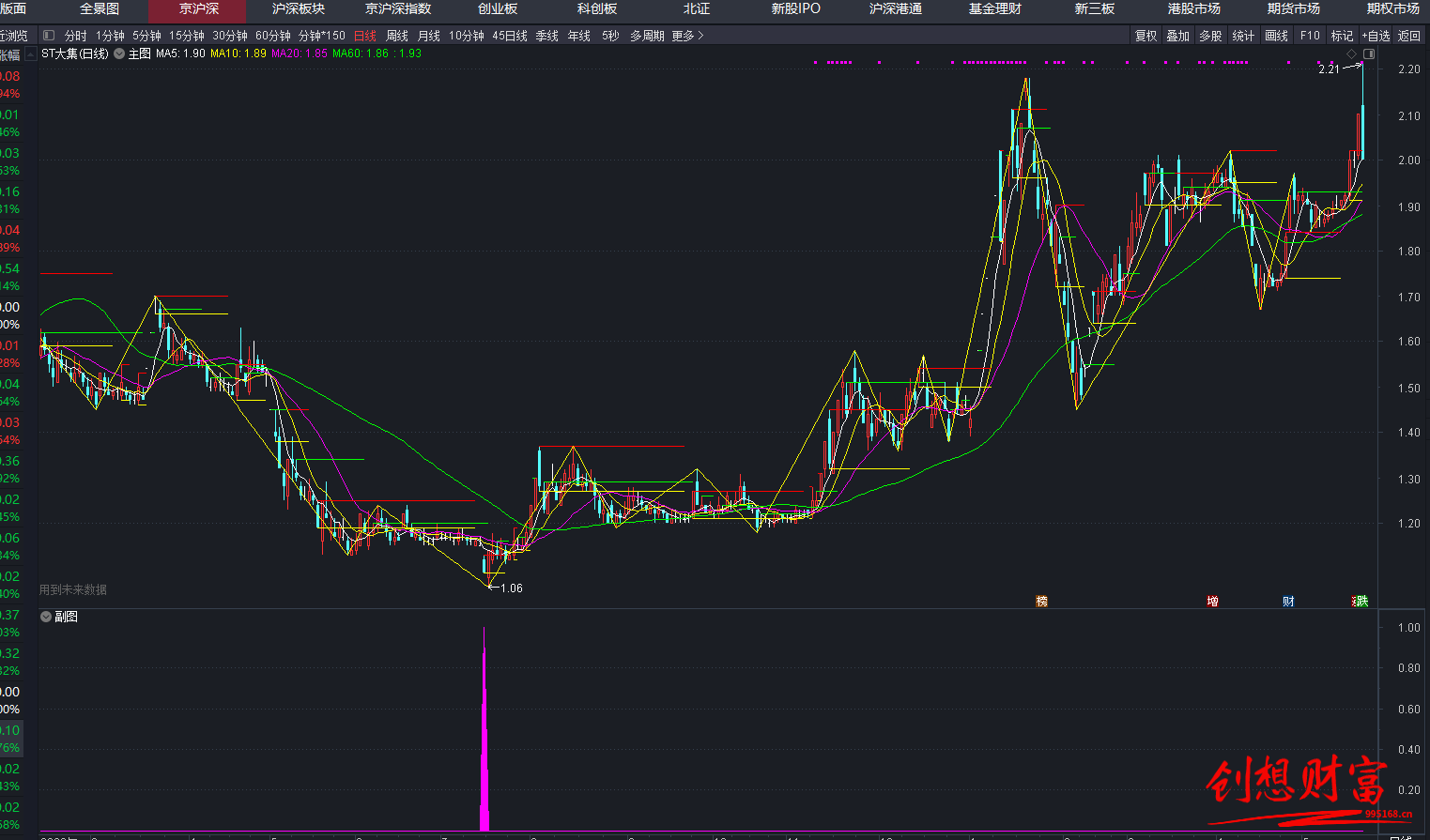Screen dimensions: 1430x840
Task: Collapse the 涨幅 list with the arrow
Action: pyautogui.click(x=30, y=54)
